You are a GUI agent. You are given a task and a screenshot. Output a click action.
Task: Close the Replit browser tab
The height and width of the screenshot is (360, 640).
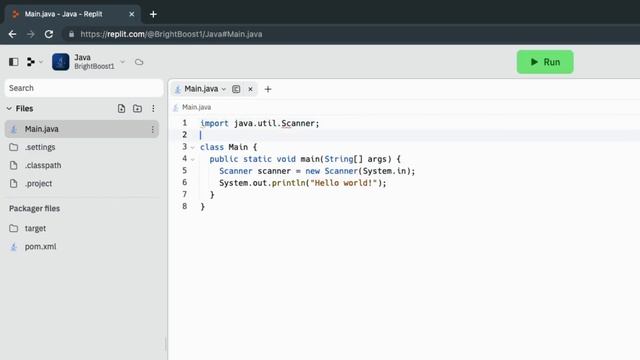pyautogui.click(x=131, y=14)
